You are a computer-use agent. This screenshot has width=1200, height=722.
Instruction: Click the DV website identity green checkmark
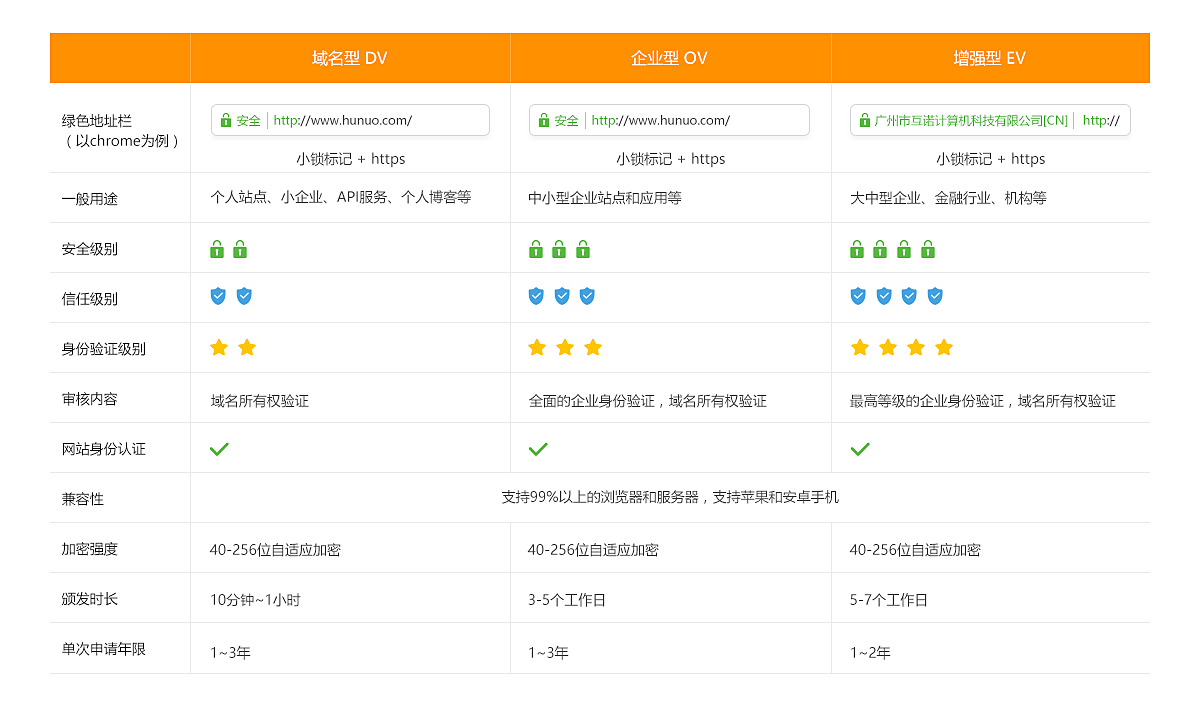click(219, 449)
